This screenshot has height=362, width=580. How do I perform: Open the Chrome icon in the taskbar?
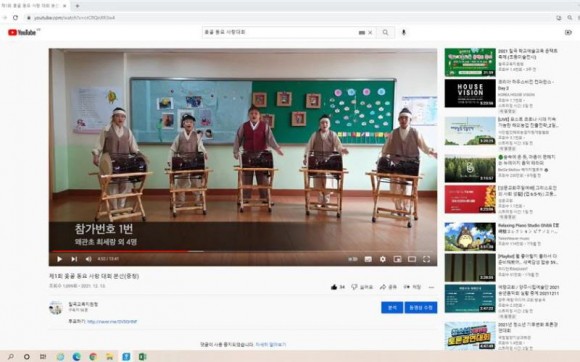pos(93,357)
